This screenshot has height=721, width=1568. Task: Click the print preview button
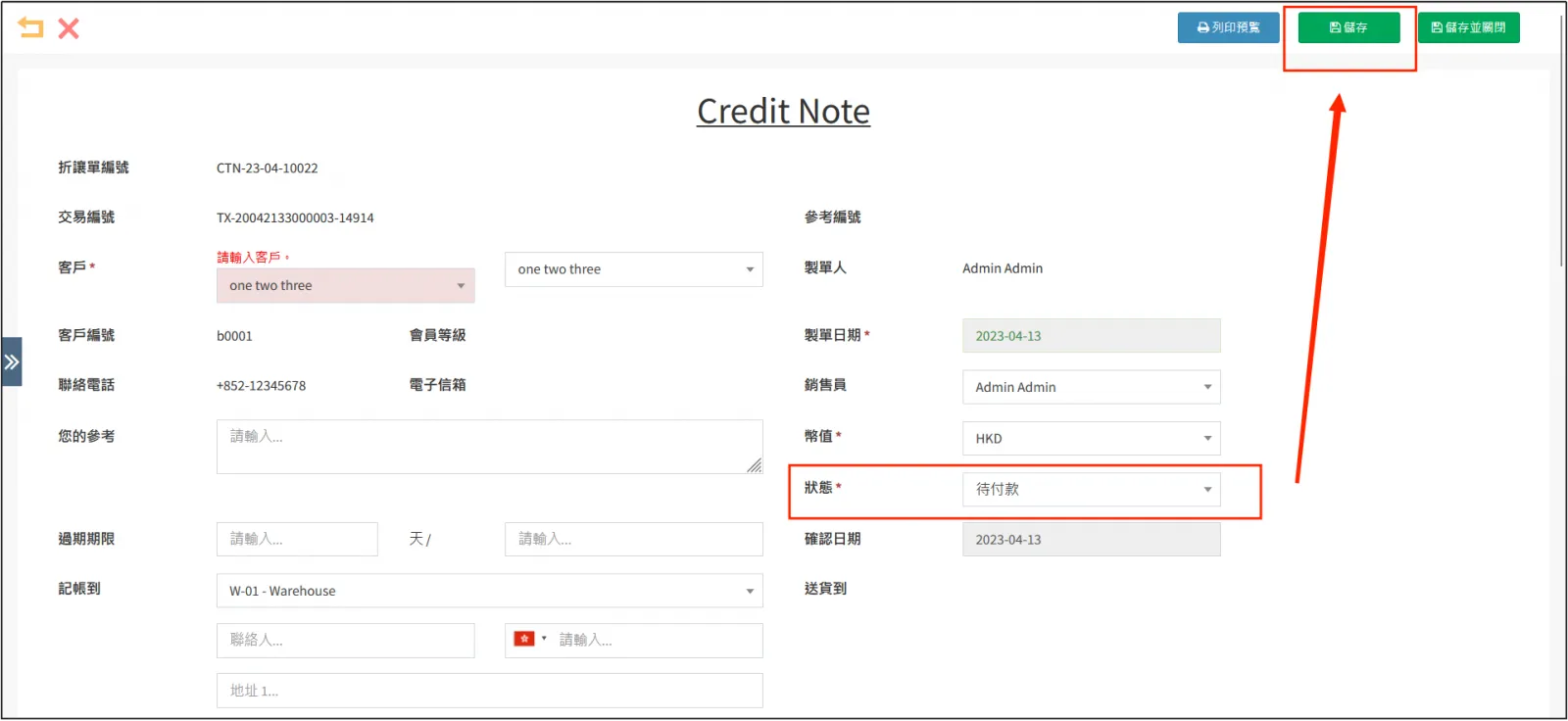pyautogui.click(x=1228, y=27)
